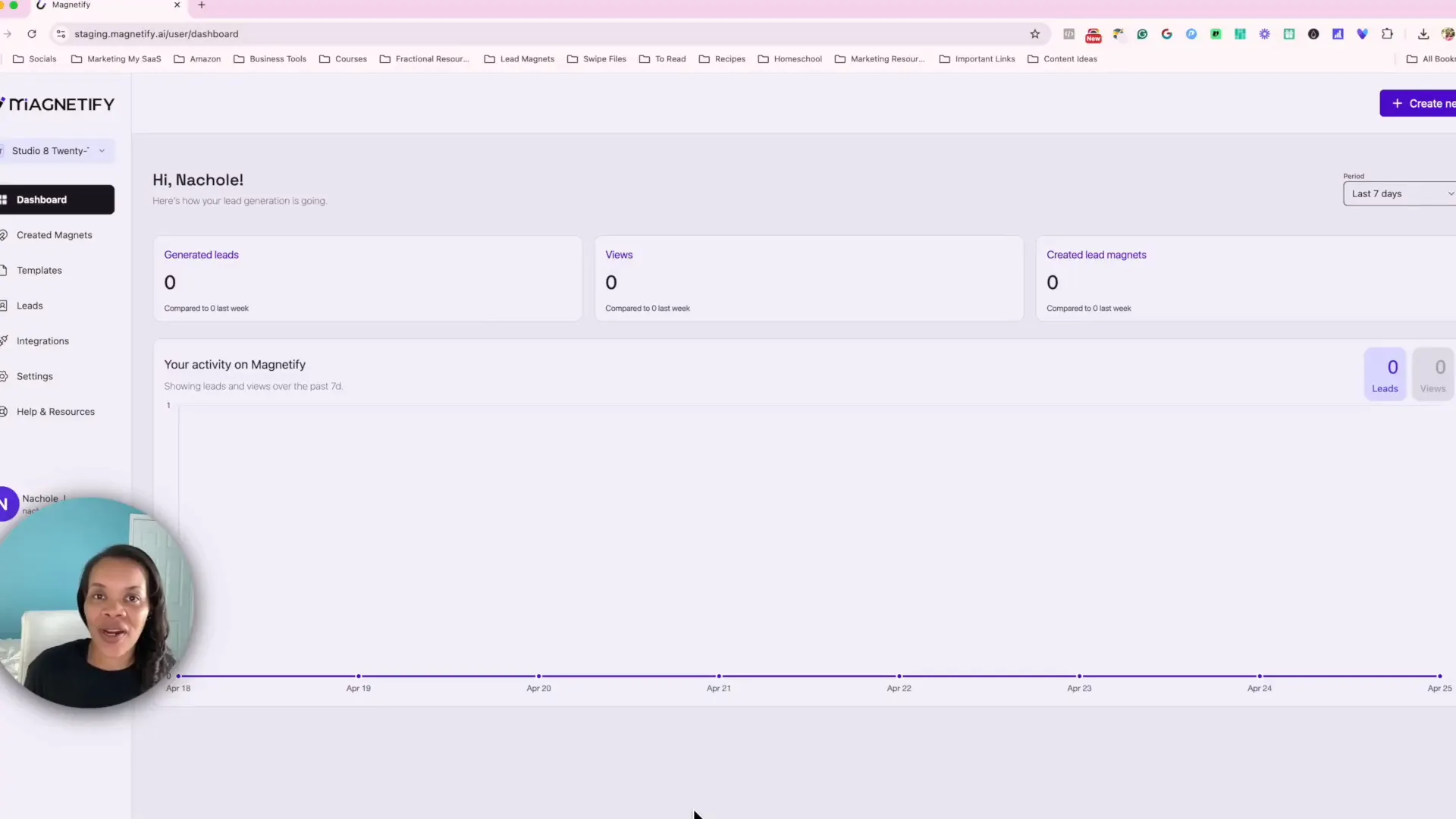Bookmark this page with star icon

point(1034,34)
